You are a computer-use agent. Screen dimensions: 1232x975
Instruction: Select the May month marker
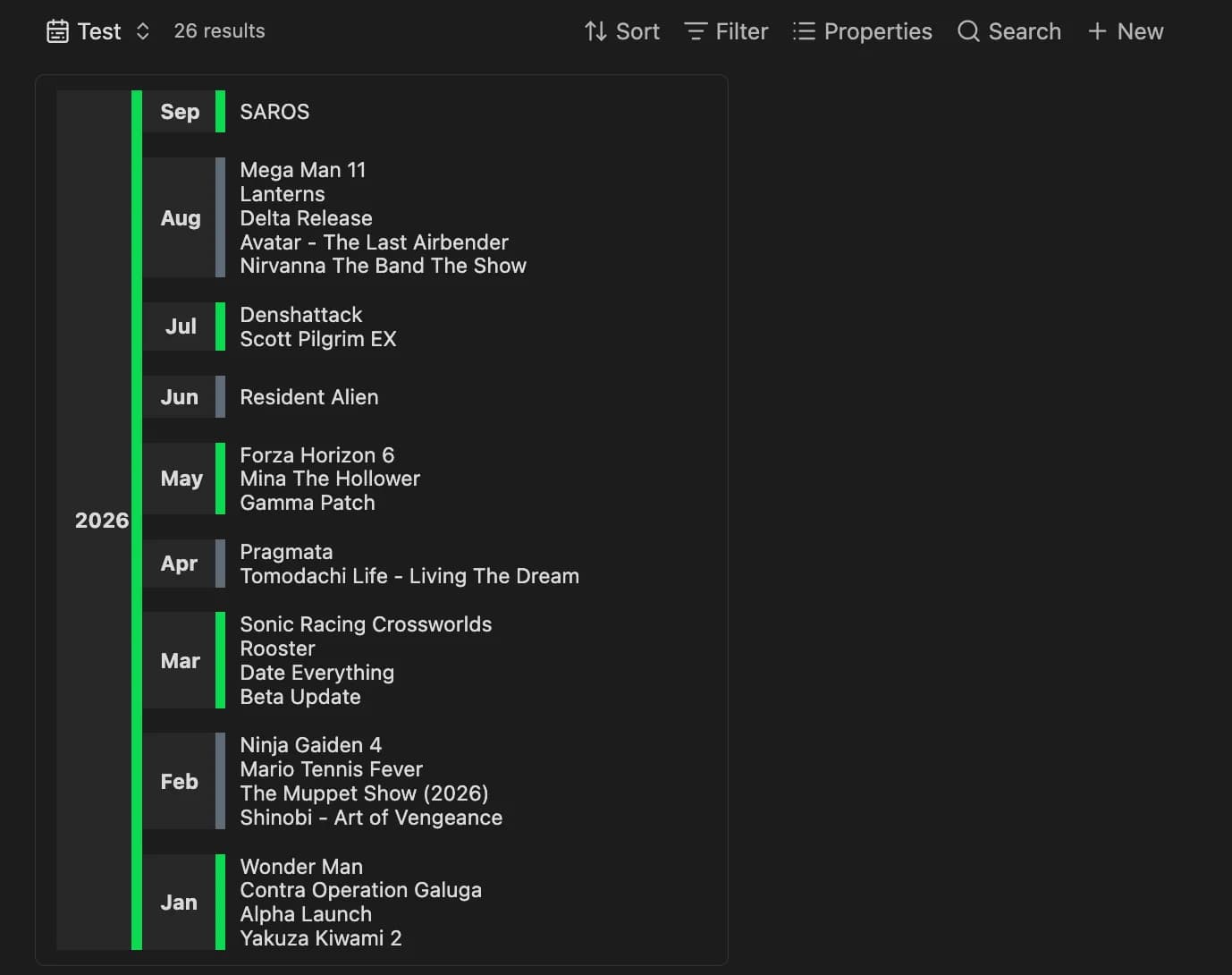tap(180, 479)
